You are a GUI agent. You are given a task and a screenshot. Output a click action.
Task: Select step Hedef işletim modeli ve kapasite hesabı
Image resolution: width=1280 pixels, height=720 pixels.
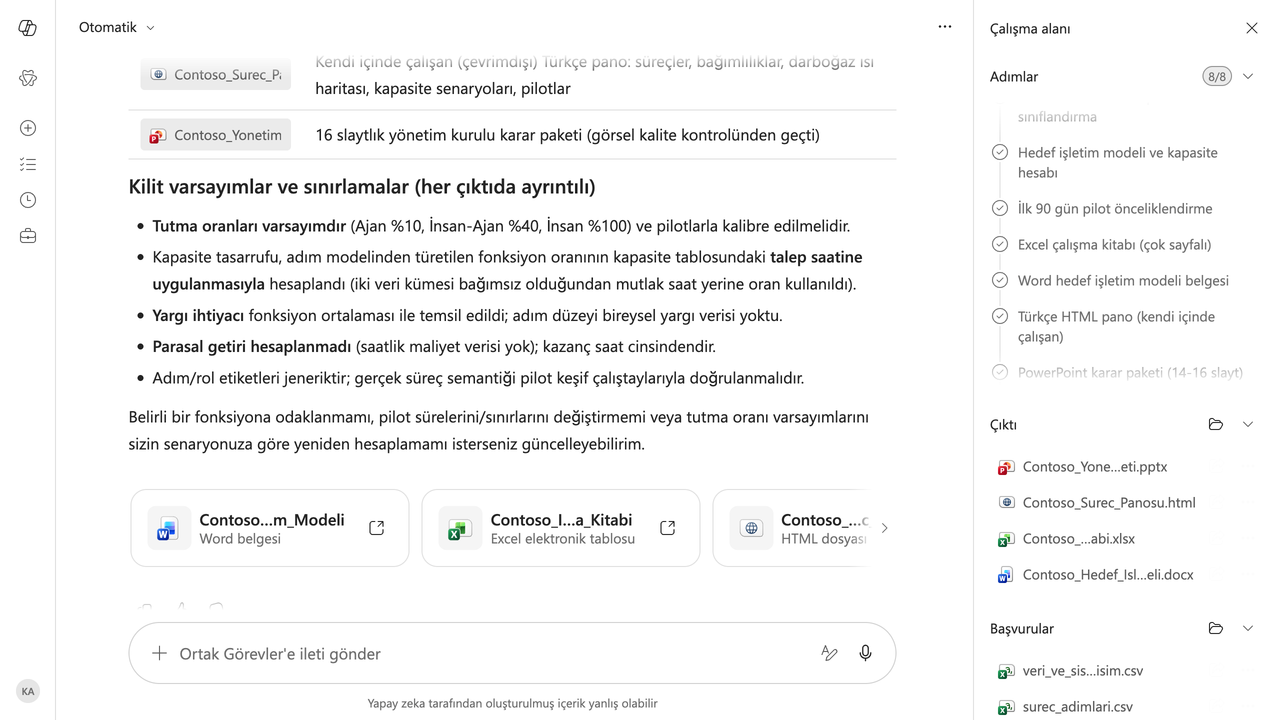pyautogui.click(x=1118, y=163)
